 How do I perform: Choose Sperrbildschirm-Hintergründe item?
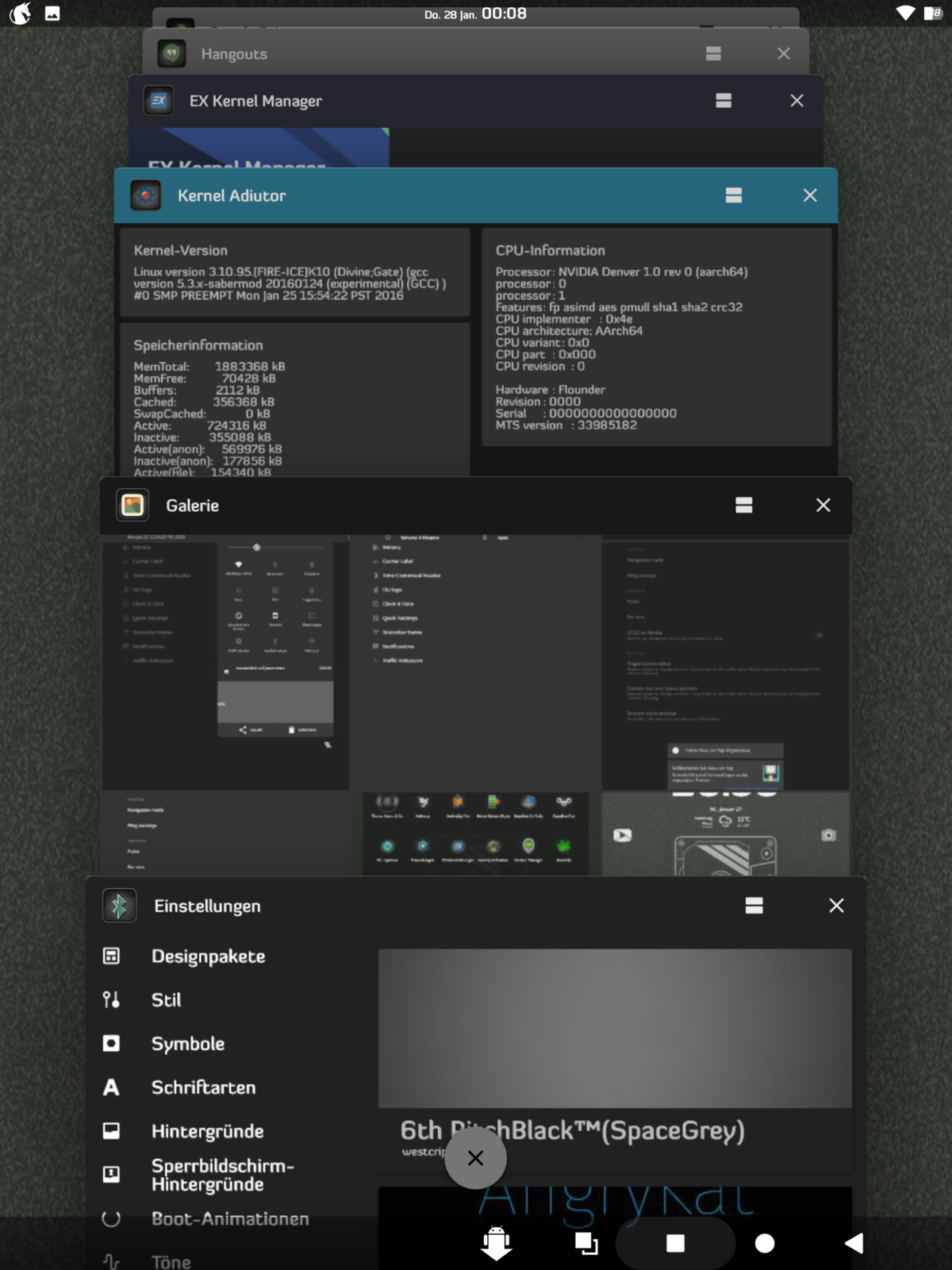tap(222, 1175)
